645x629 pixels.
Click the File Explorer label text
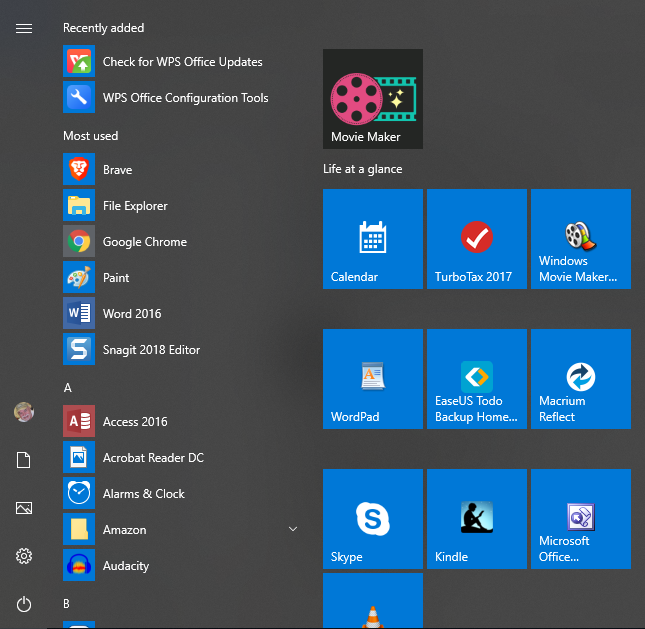(x=135, y=206)
